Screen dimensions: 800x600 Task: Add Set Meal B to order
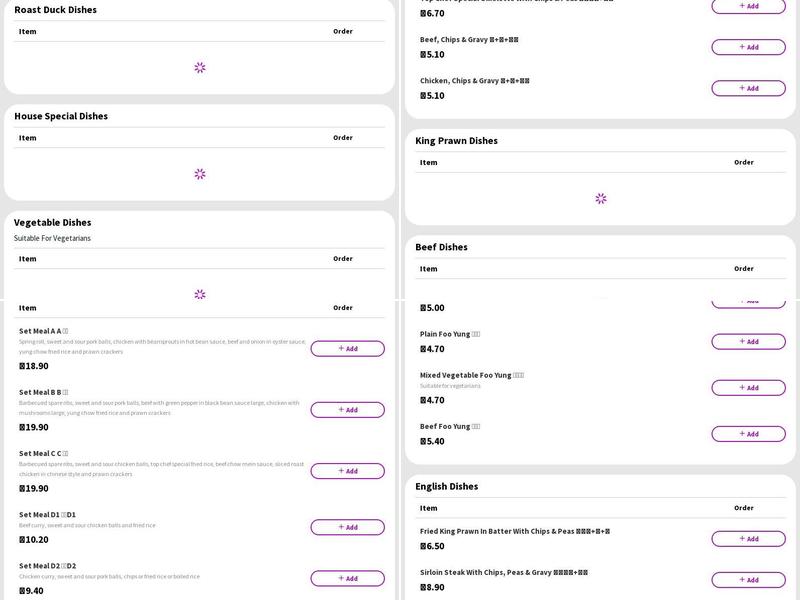(x=347, y=410)
